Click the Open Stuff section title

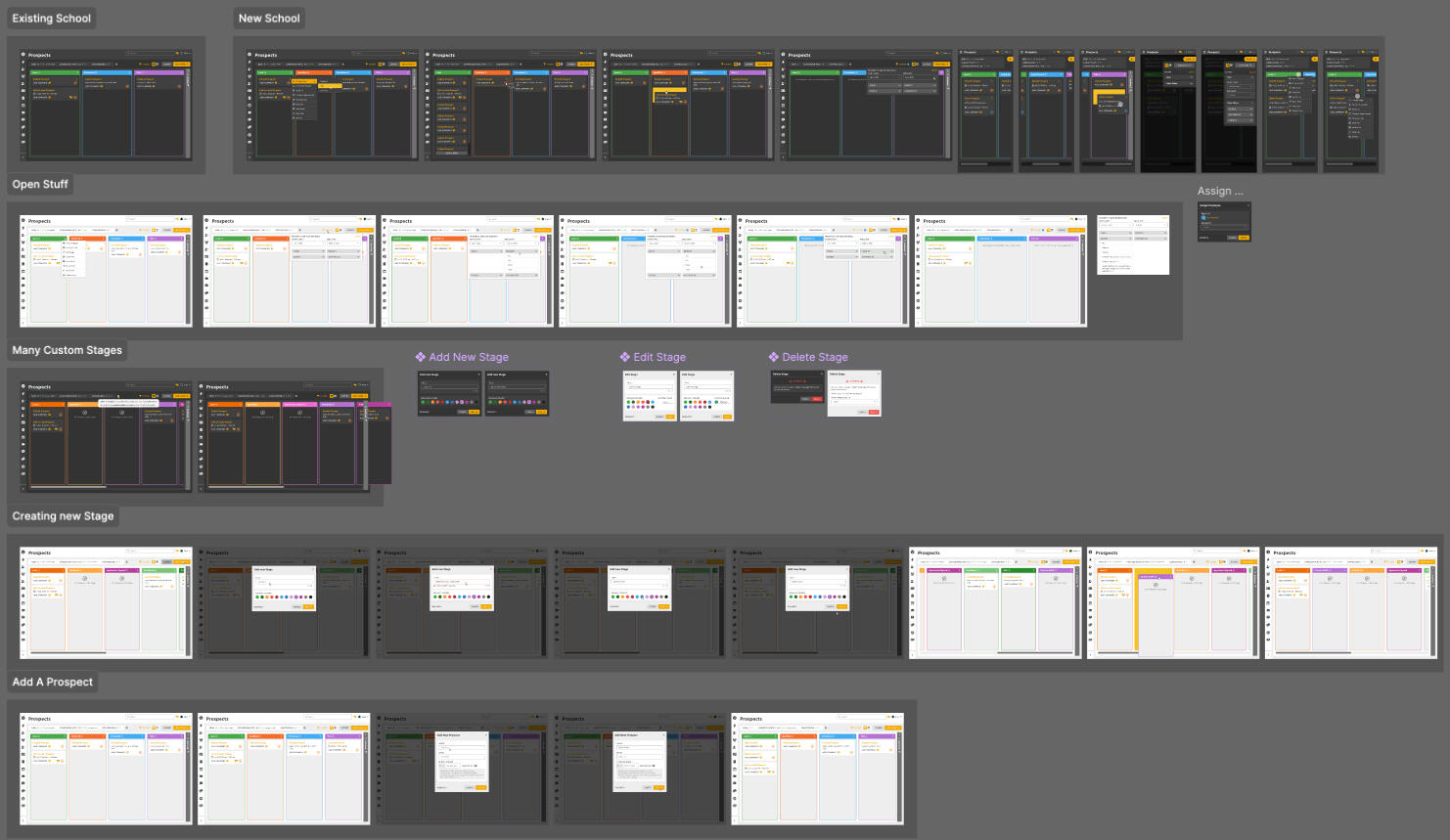coord(40,184)
